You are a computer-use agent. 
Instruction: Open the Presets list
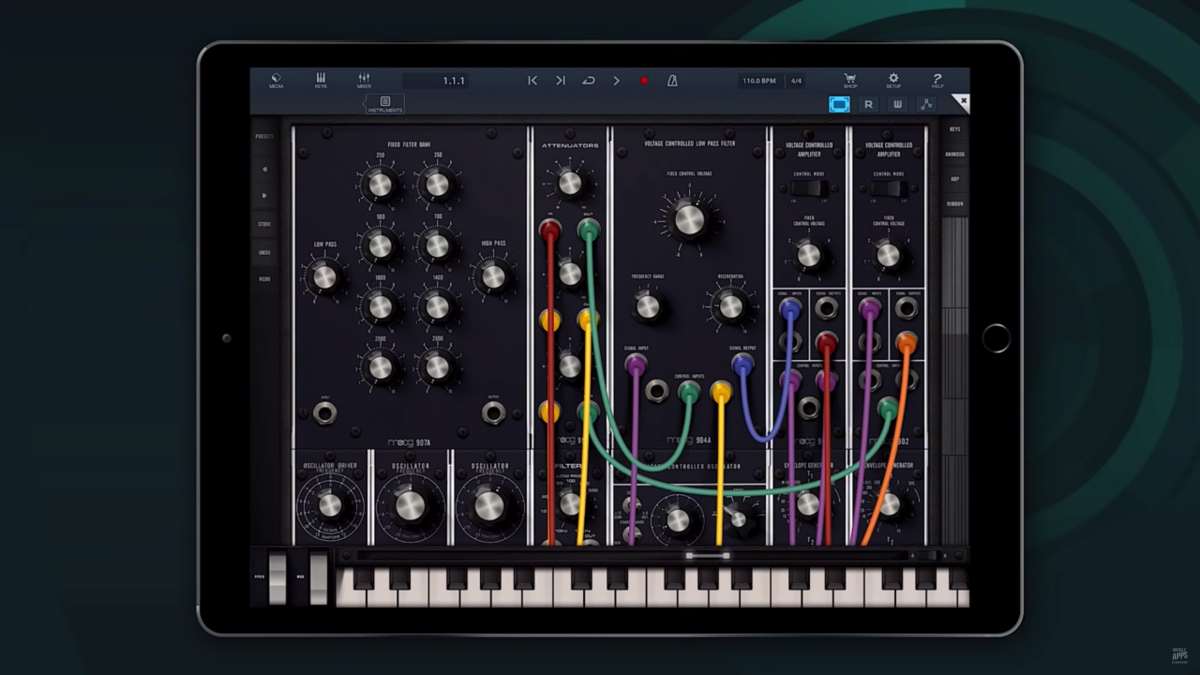(265, 136)
